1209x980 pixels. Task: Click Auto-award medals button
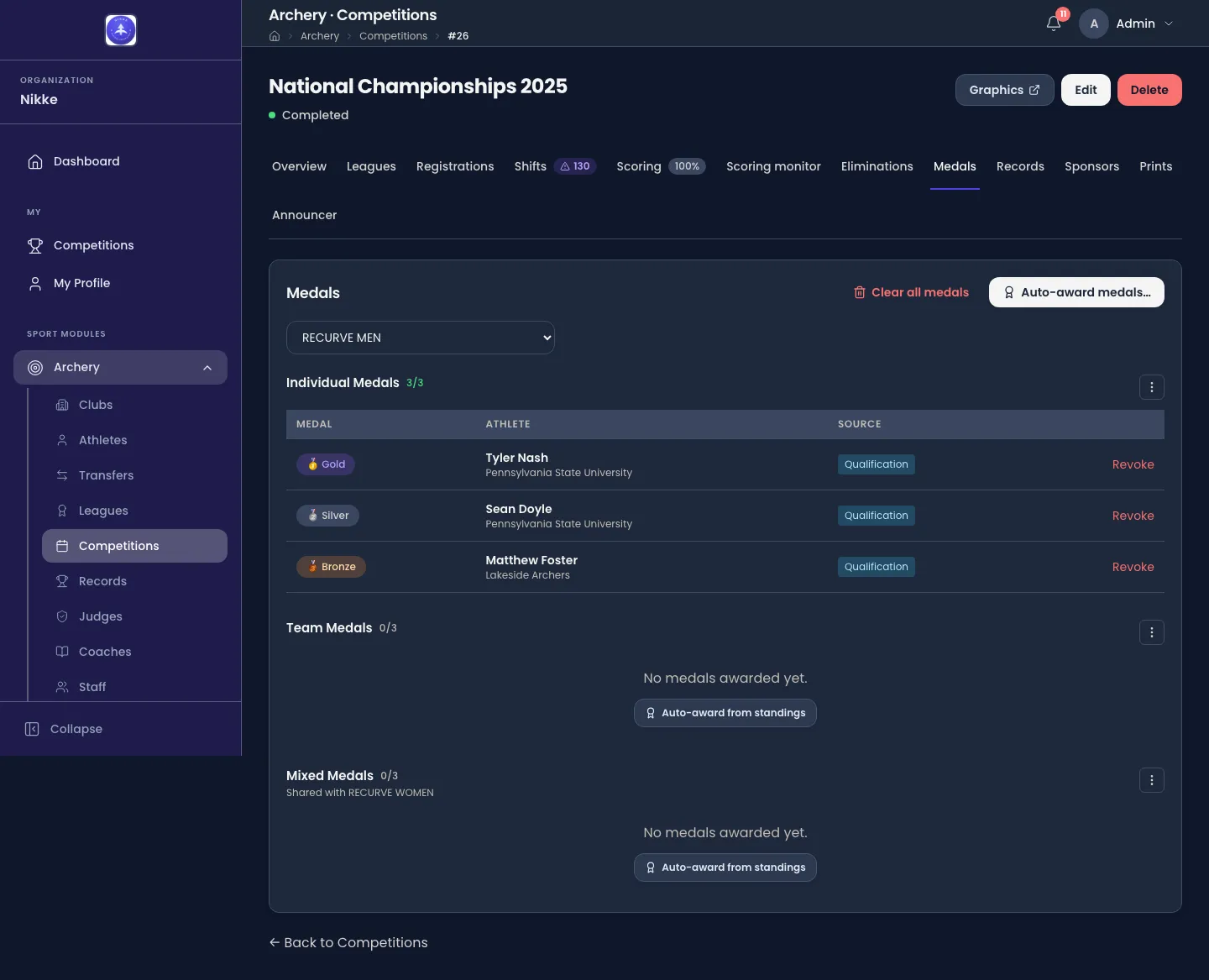(1076, 292)
